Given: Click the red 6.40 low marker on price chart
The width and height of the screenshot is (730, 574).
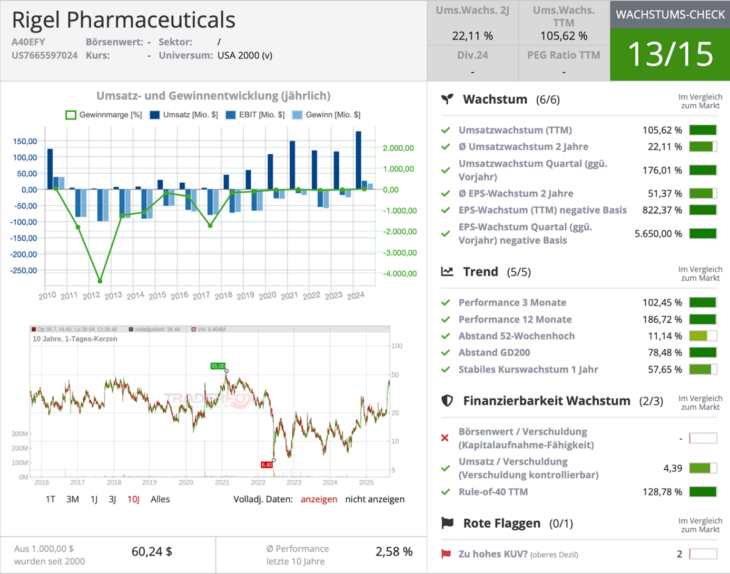Looking at the screenshot, I should (267, 465).
